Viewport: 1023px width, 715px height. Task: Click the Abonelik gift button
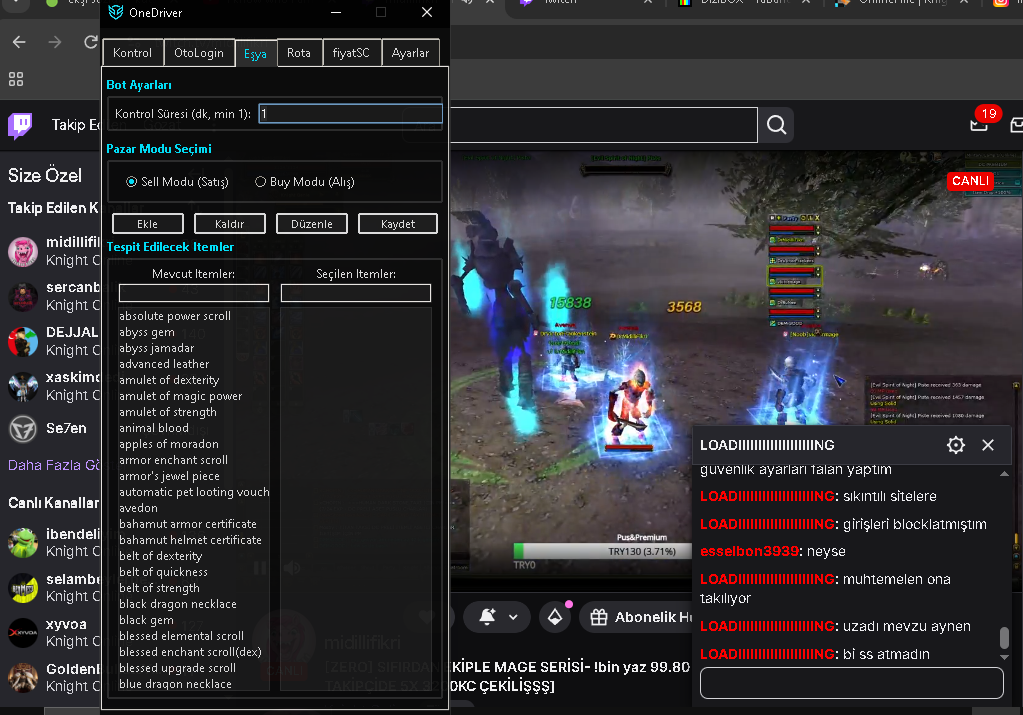636,617
